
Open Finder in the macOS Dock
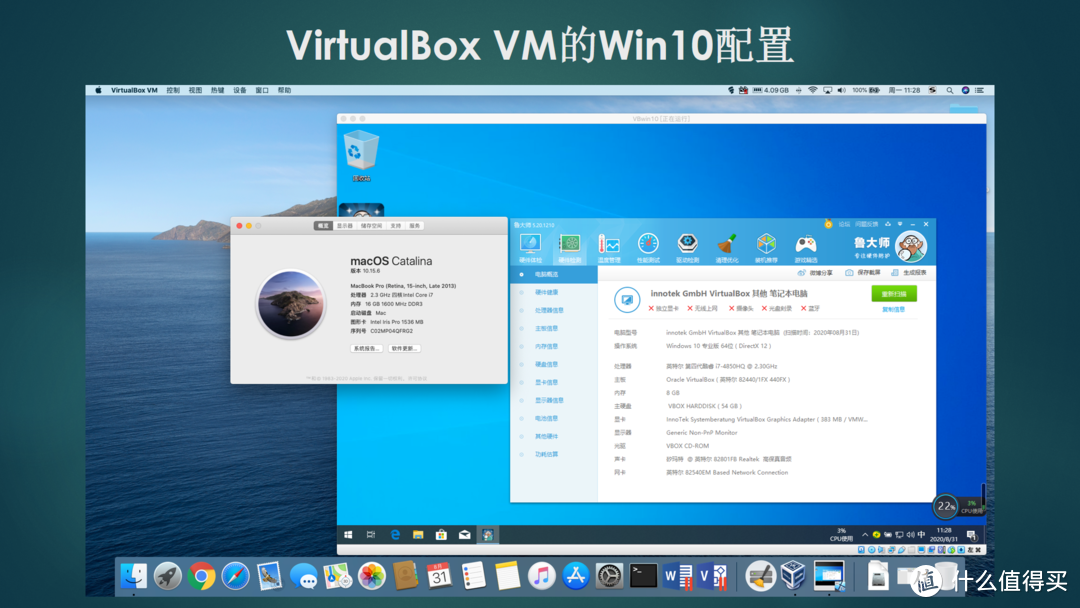(134, 576)
